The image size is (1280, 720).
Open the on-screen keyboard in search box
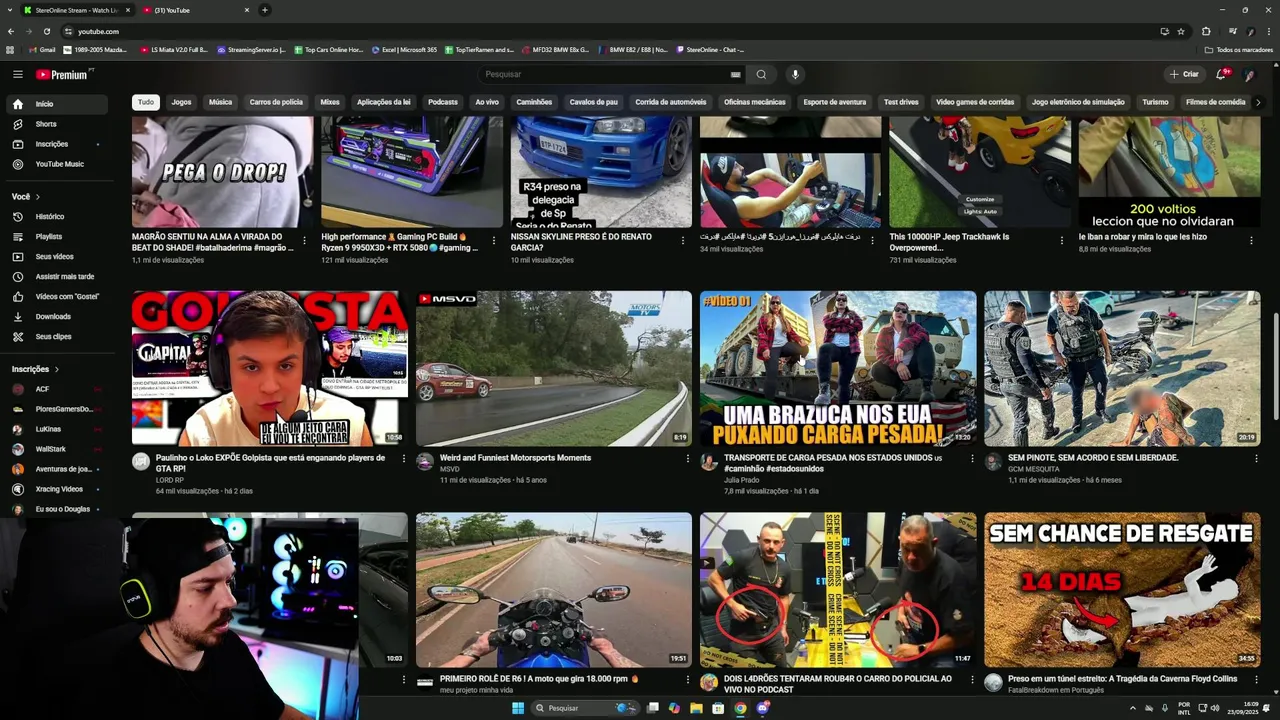click(x=735, y=74)
